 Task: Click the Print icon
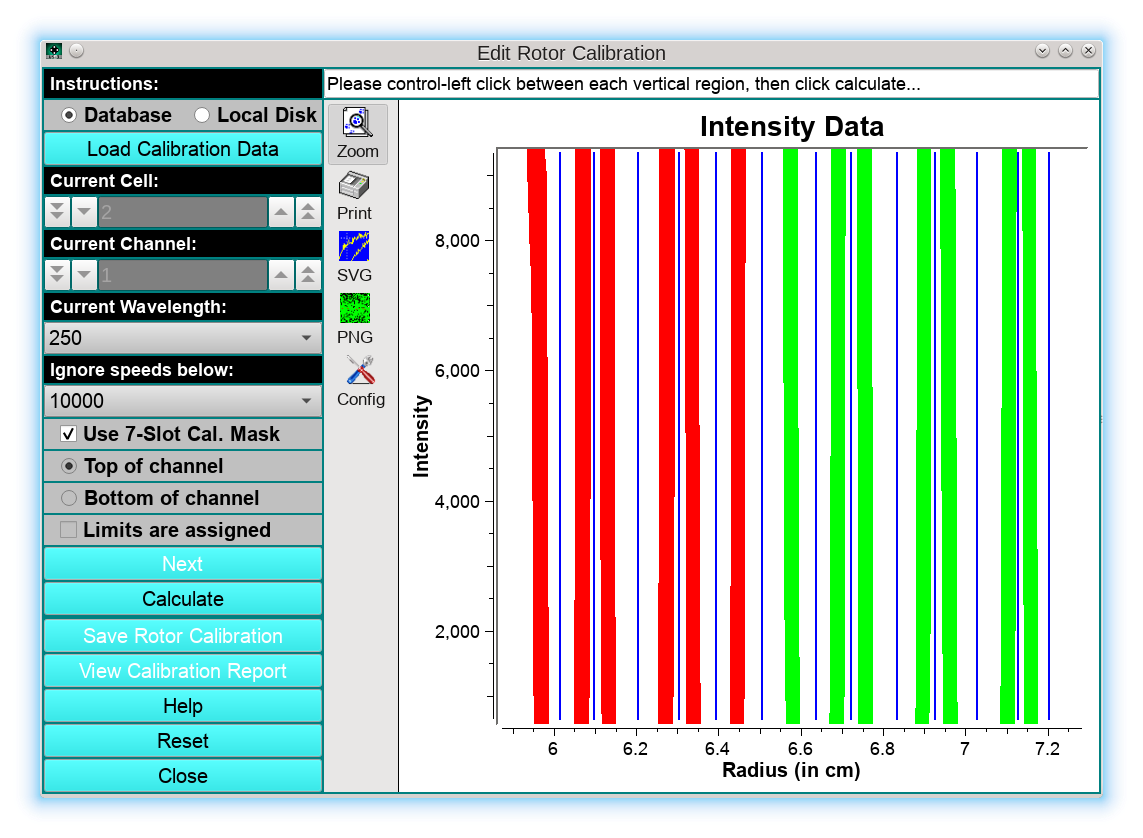354,195
